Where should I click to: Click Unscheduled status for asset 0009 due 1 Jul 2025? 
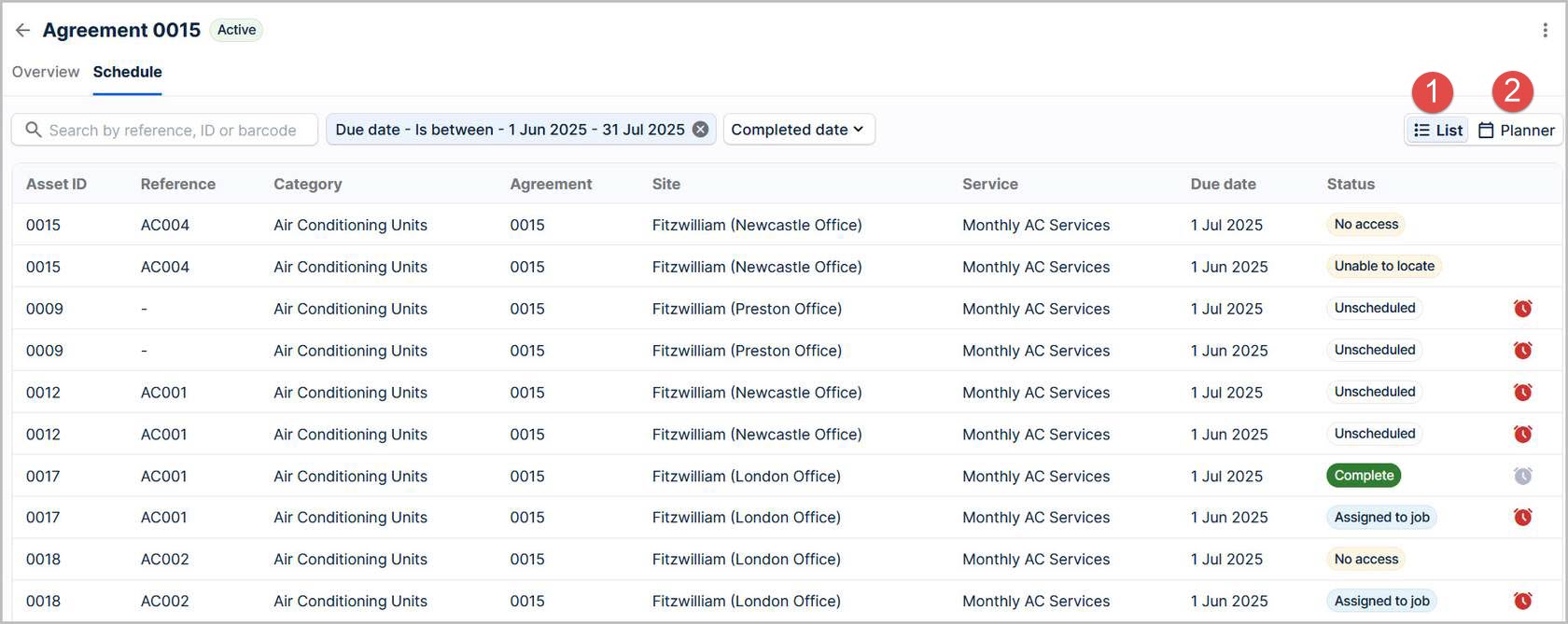tap(1375, 308)
